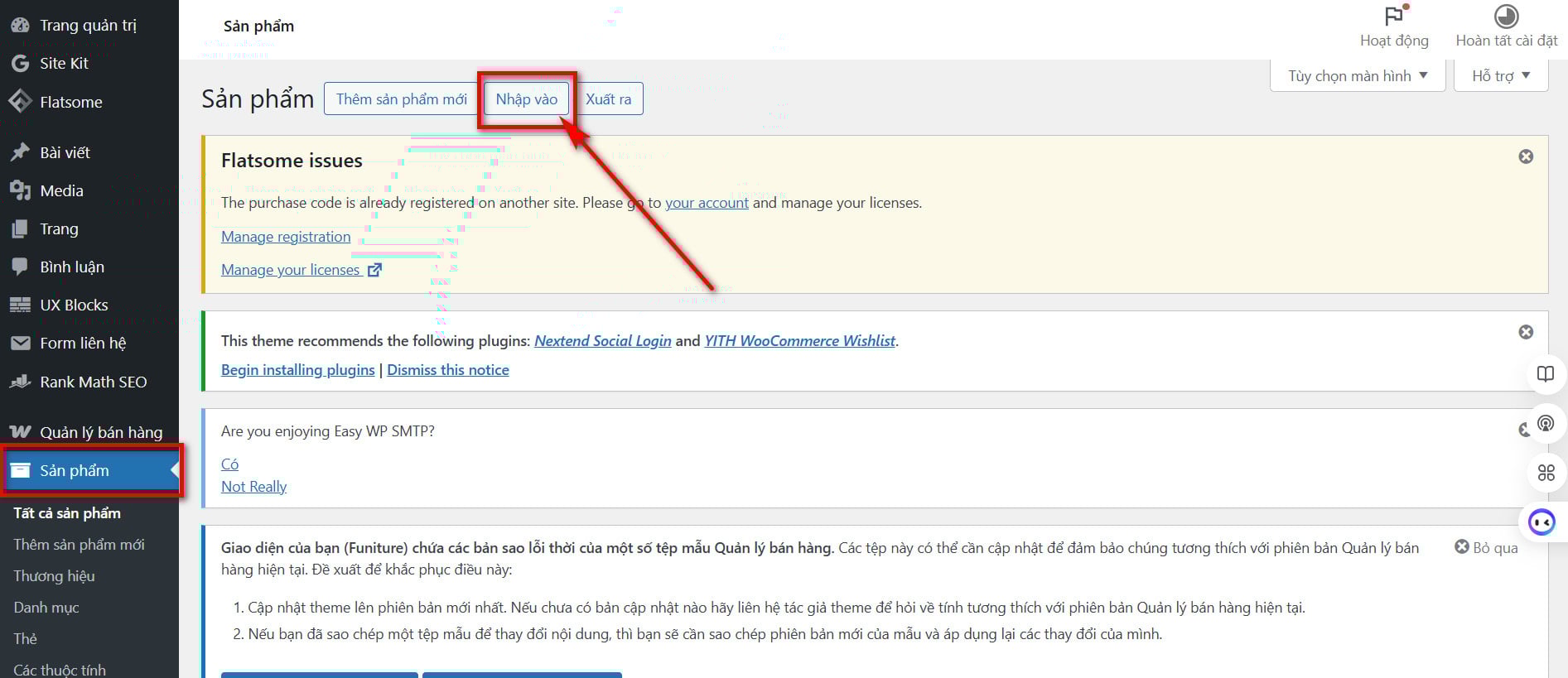The image size is (1568, 678).
Task: Click the open book floating icon
Action: [1546, 373]
